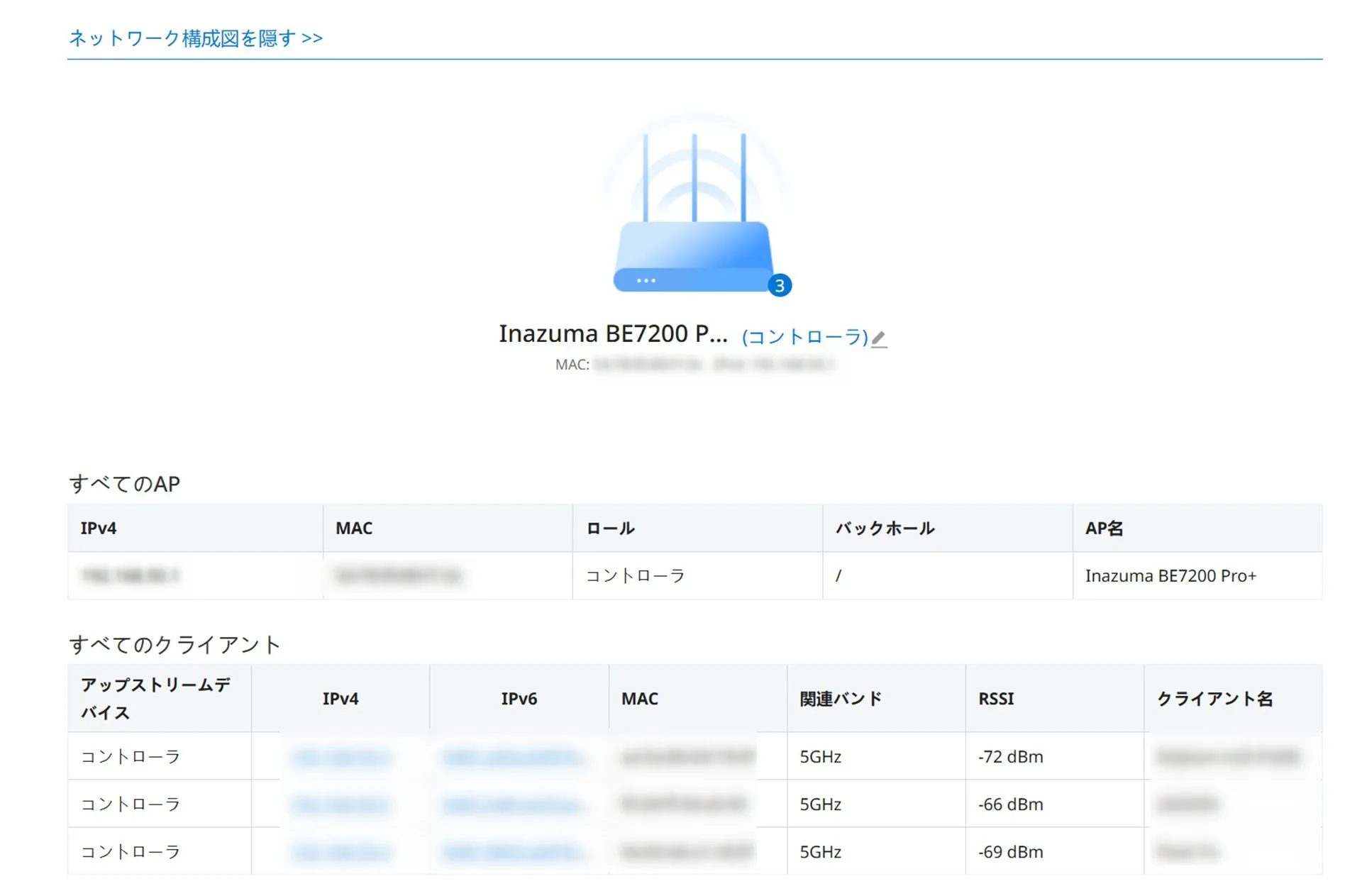Click the クライアント名 column header
Image resolution: width=1362 pixels, height=896 pixels.
(x=1214, y=699)
